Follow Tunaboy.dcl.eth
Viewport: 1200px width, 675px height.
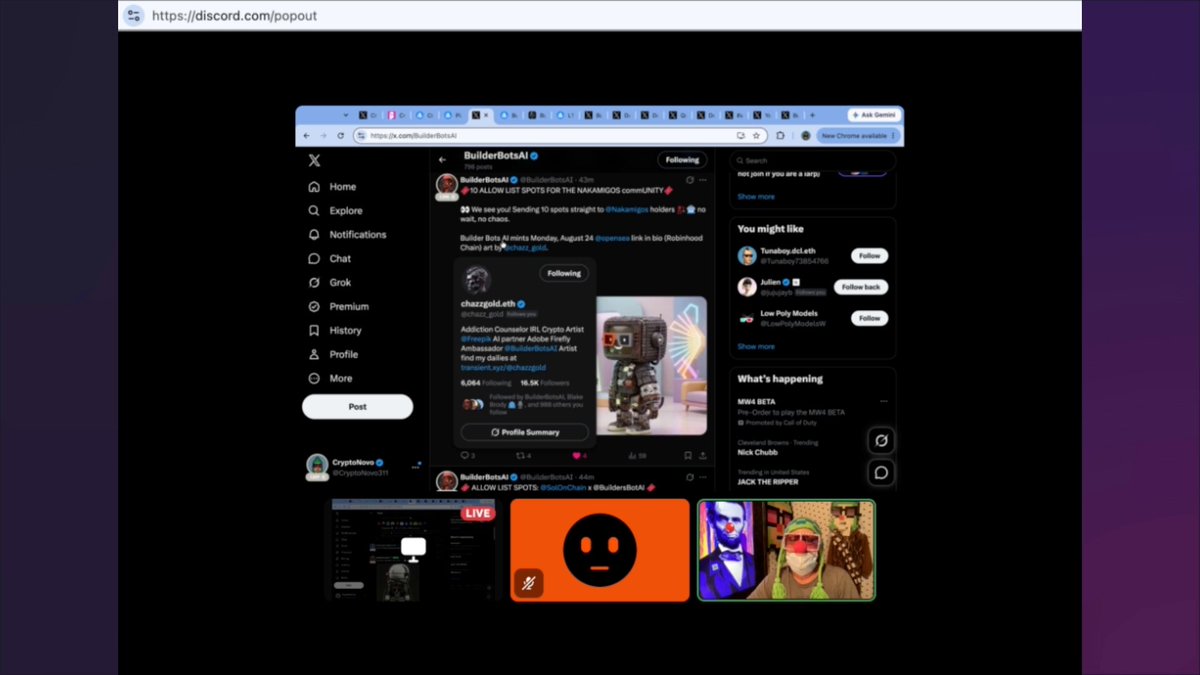click(x=870, y=256)
